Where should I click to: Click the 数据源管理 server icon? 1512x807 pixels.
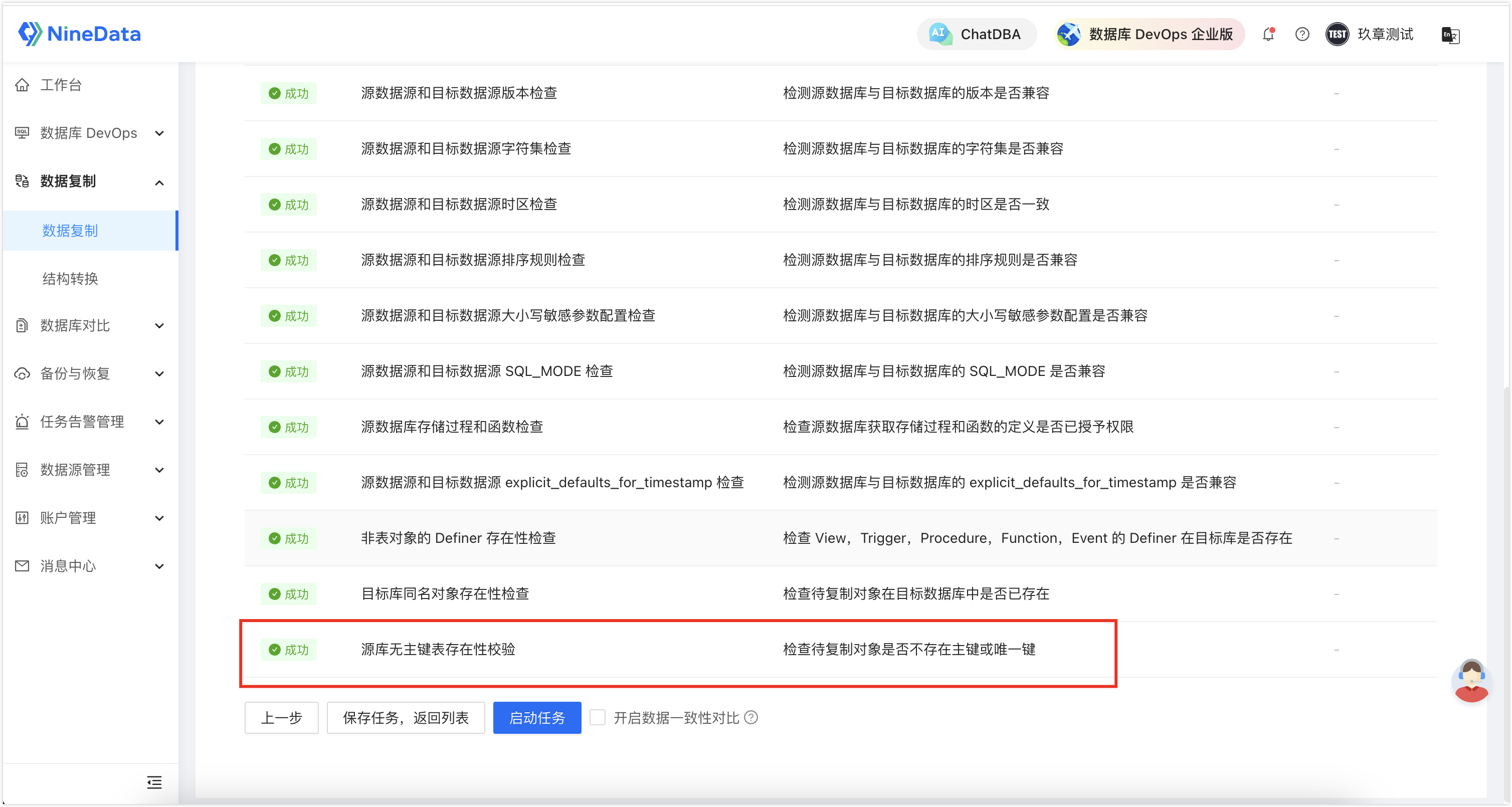point(22,470)
